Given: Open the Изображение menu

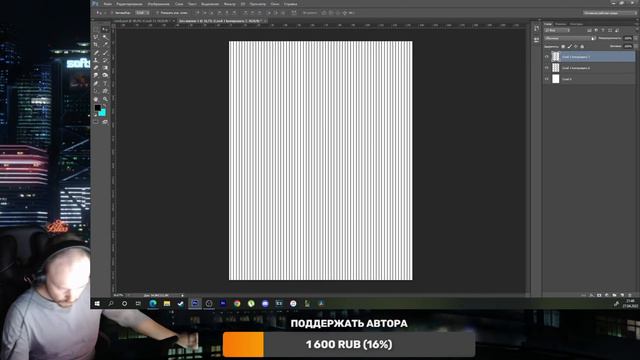Looking at the screenshot, I should (x=158, y=4).
